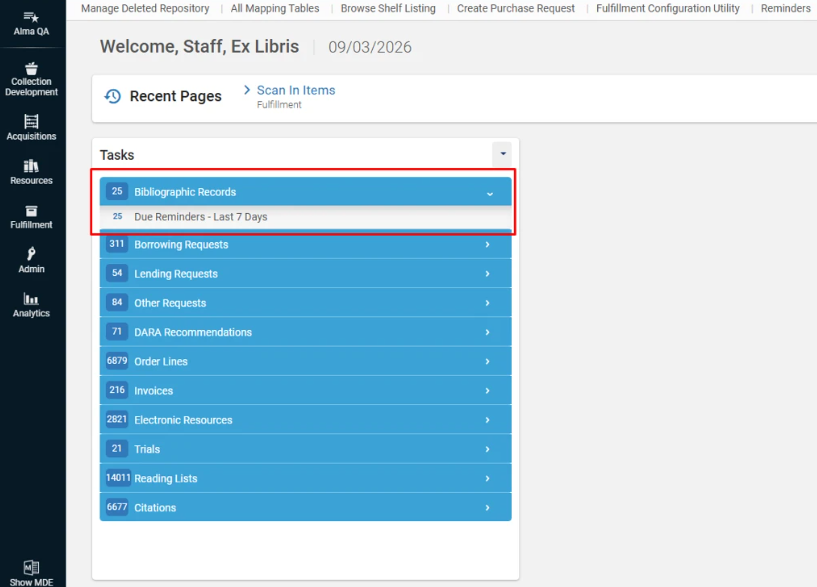
Task: Expand the Lending Requests task group
Action: [x=487, y=273]
